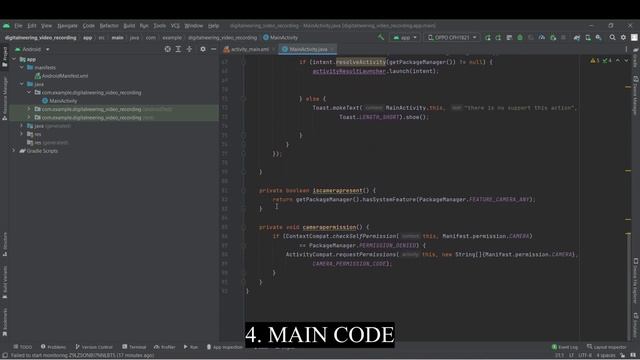Open the Terminal tool window
The height and width of the screenshot is (360, 640).
[x=134, y=347]
